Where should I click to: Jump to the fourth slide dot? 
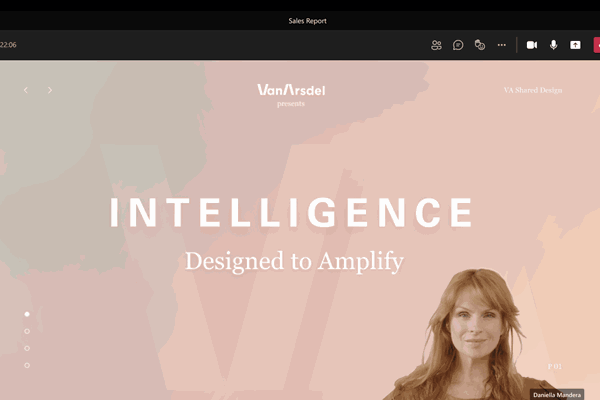click(x=27, y=365)
